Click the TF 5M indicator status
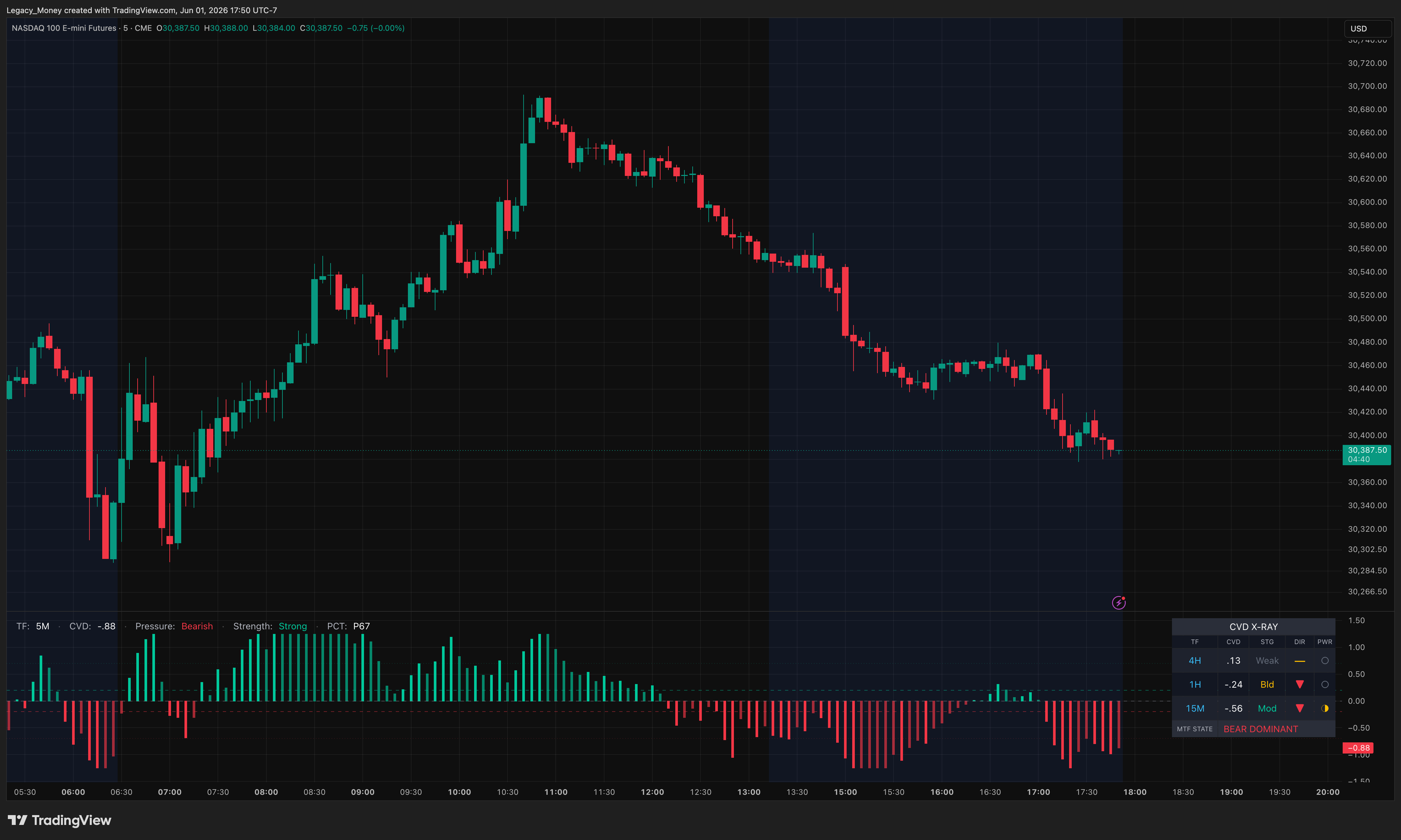Screen dimensions: 1401x840 click(33, 626)
